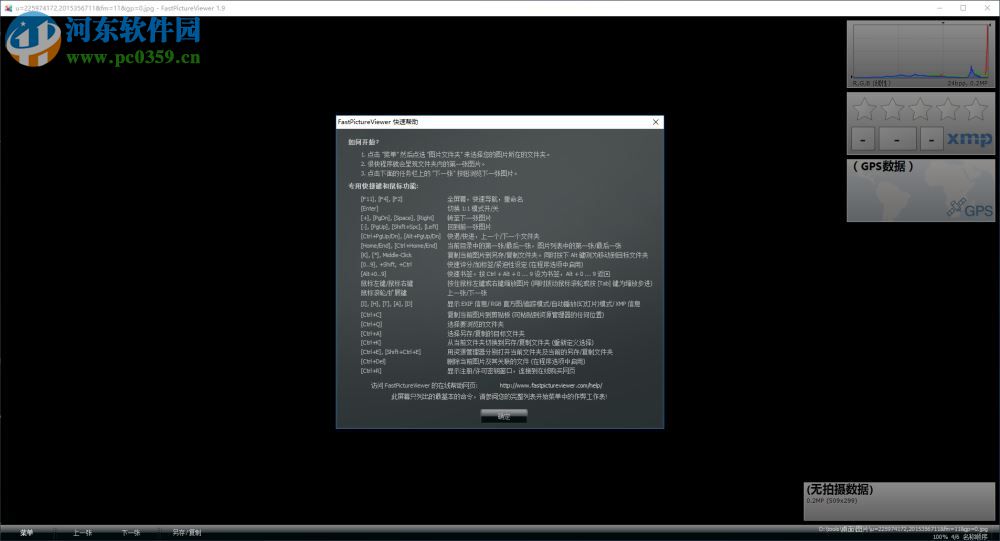Click the [Ctrl+K] shortcut row
1000x541 pixels.
(x=477, y=343)
